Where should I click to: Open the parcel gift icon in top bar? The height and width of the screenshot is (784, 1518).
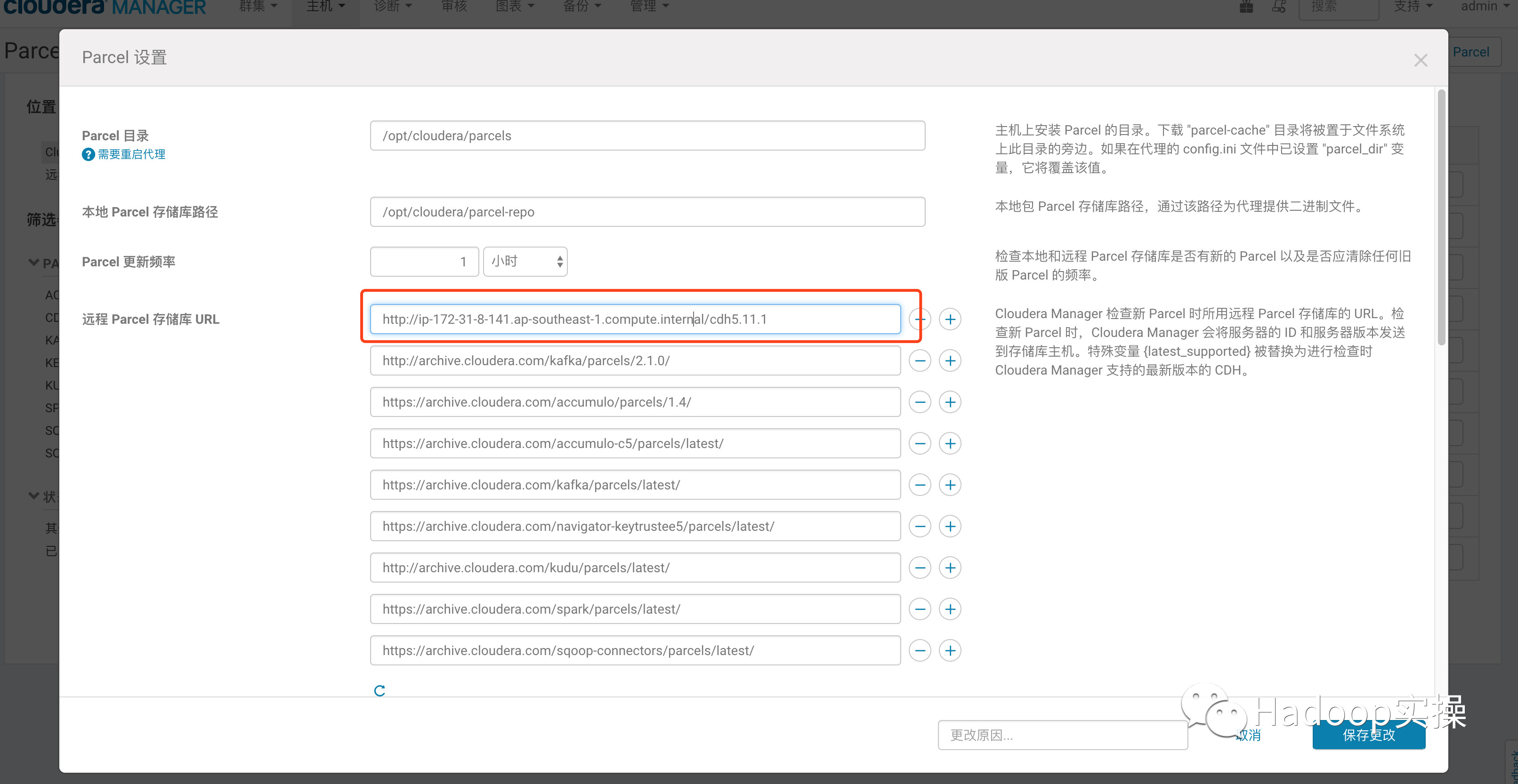click(x=1246, y=7)
